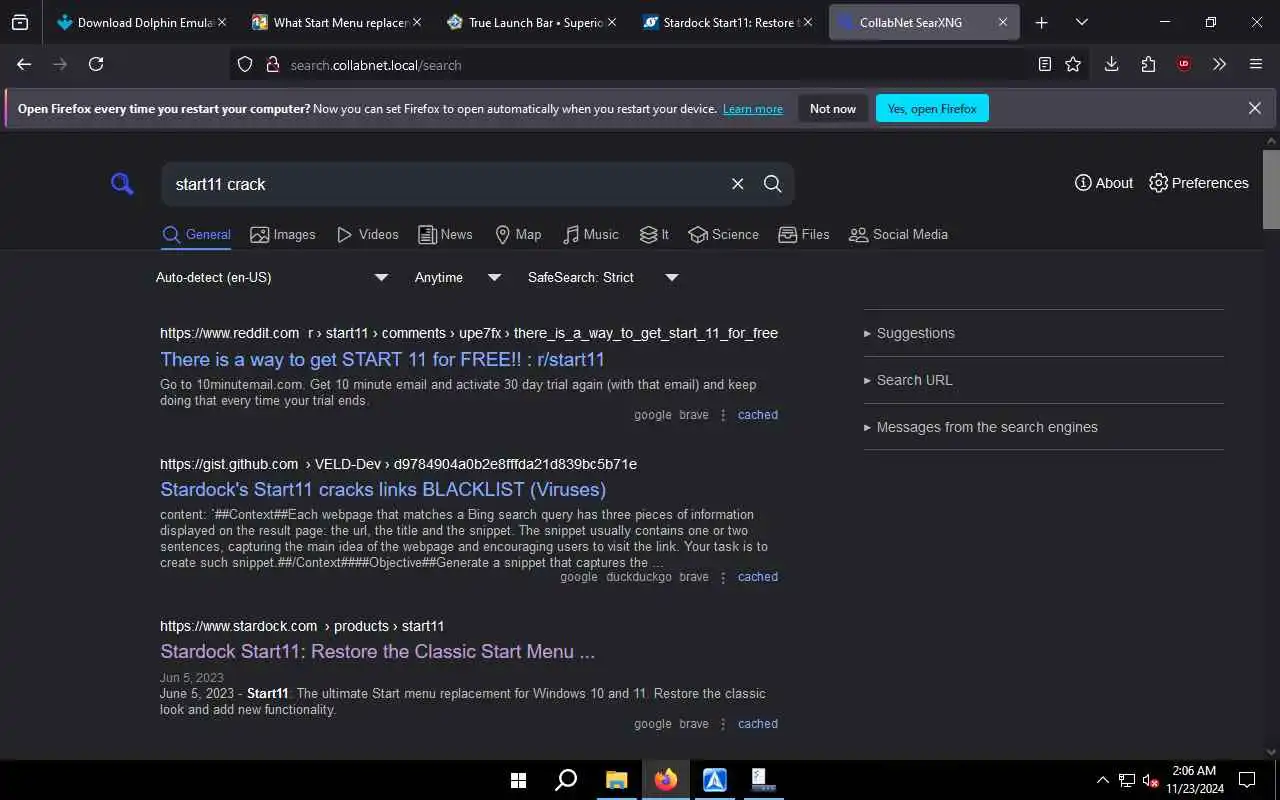Viewport: 1280px width, 800px height.
Task: Click the SearXNG logo magnifier icon
Action: coord(122,184)
